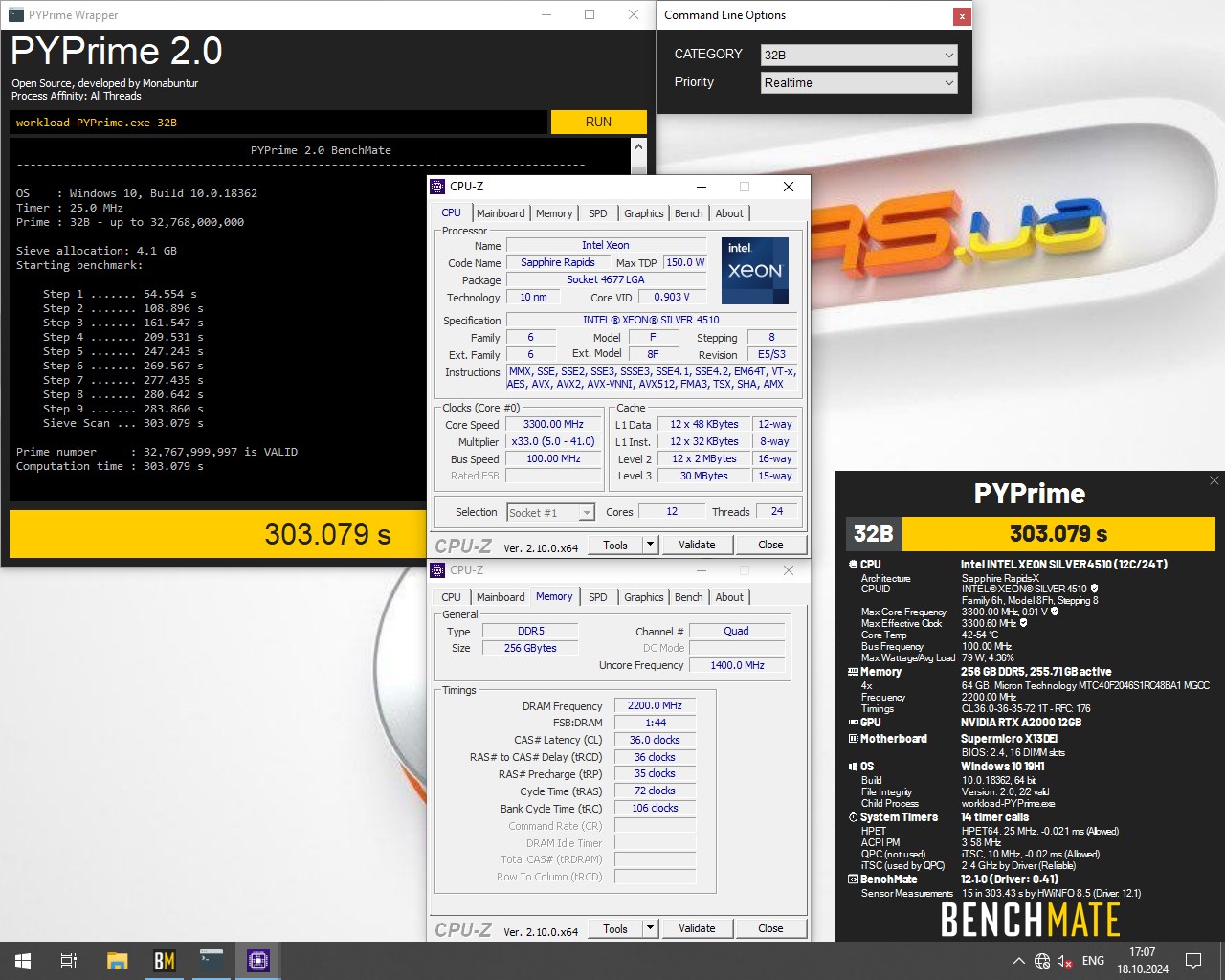Click Tools button in top CPU-Z
Screen dimensions: 1225x980
pyautogui.click(x=615, y=545)
